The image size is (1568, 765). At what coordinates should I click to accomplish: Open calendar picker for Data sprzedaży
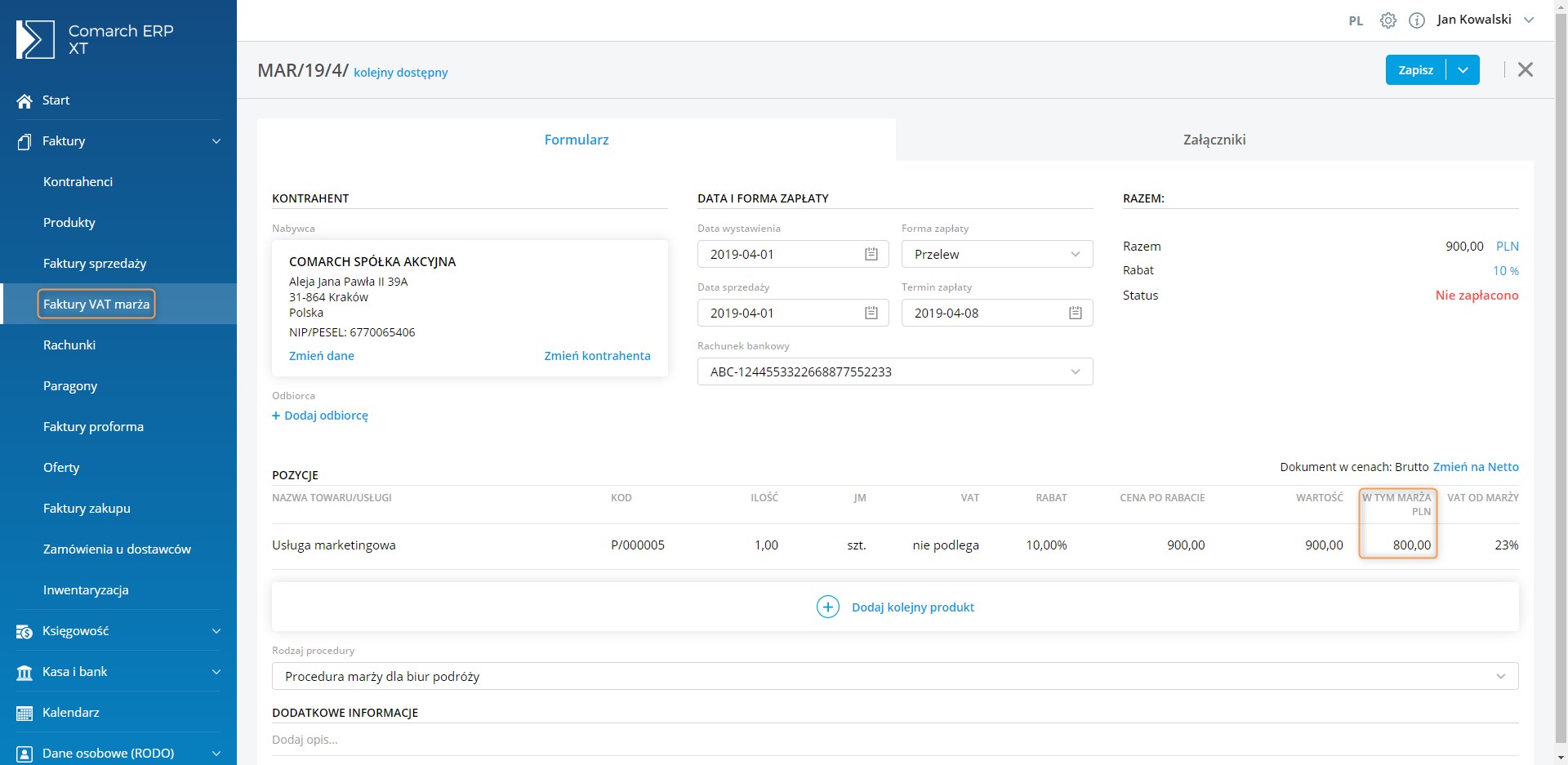(871, 313)
